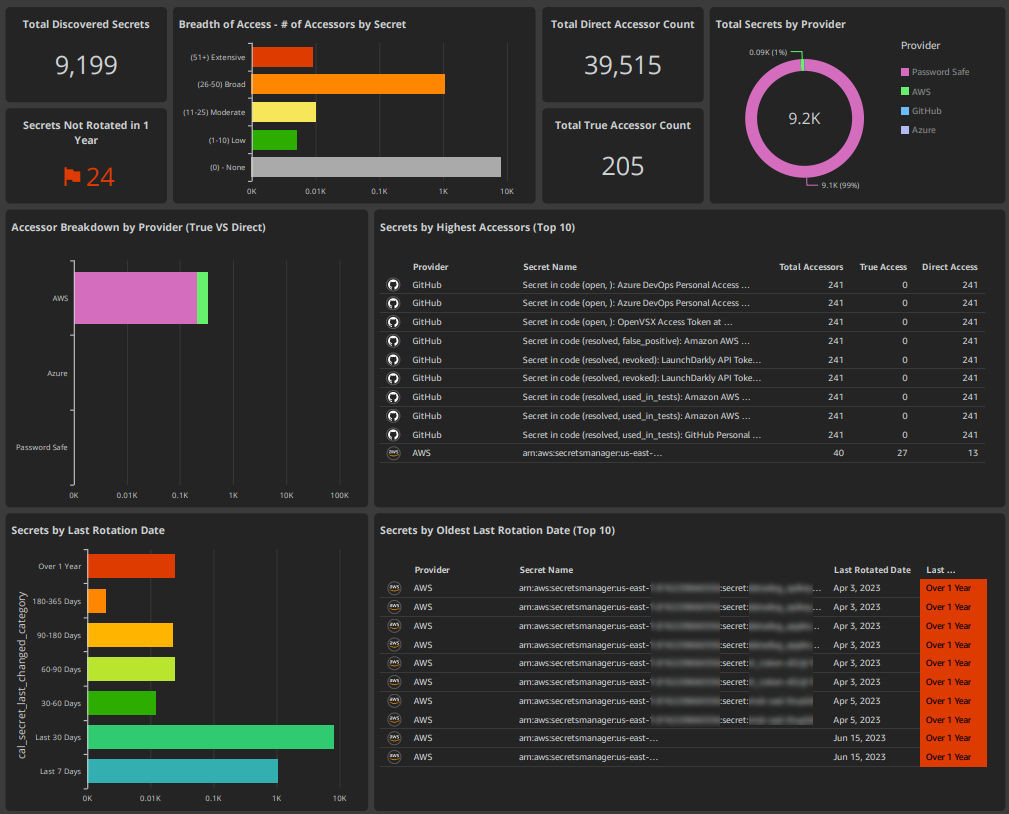The image size is (1009, 814).
Task: Click the AWS icon on the first Apr 3, 2023 row
Action: tap(394, 587)
